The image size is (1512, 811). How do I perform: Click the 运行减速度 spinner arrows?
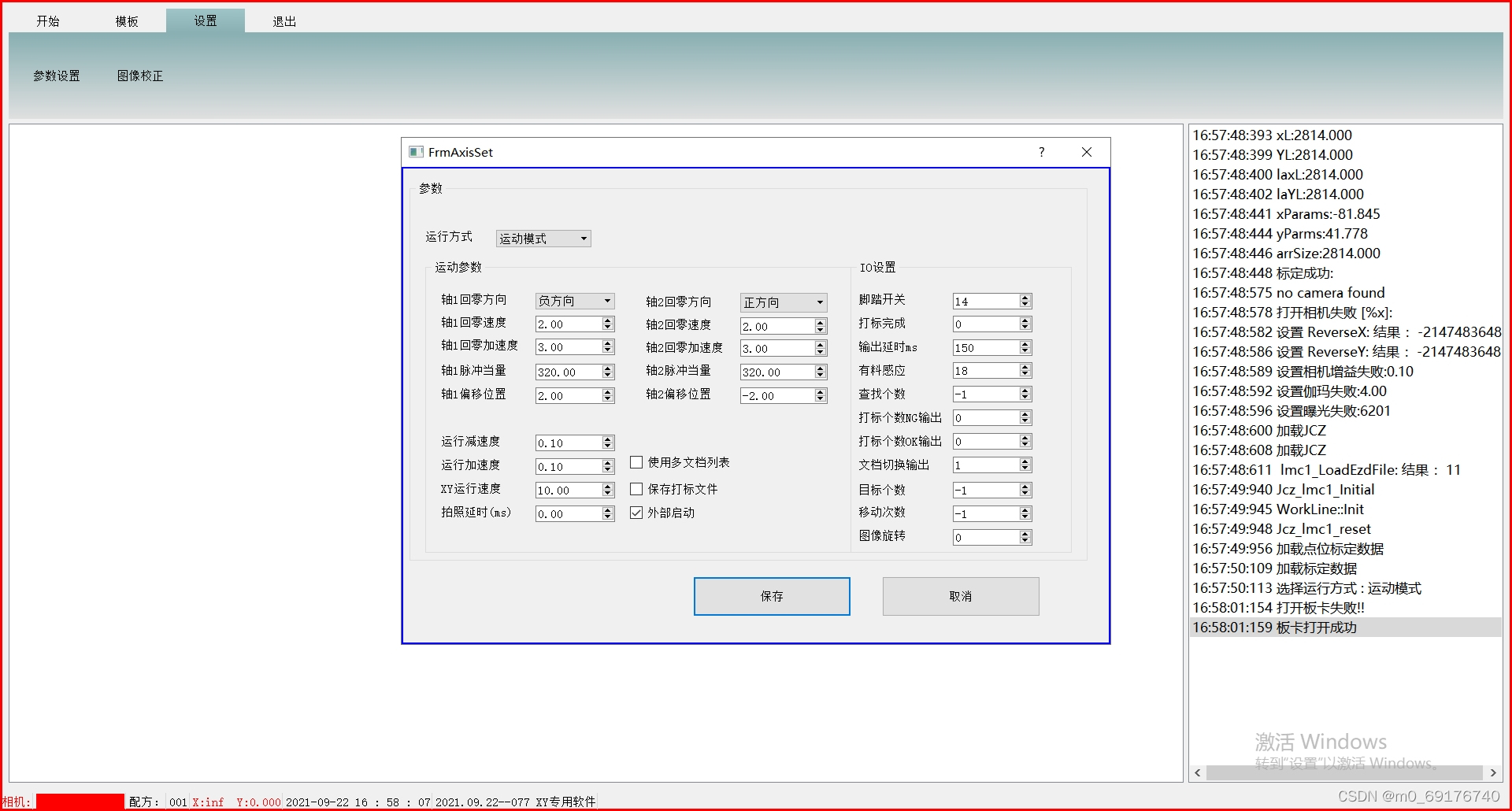pyautogui.click(x=608, y=443)
